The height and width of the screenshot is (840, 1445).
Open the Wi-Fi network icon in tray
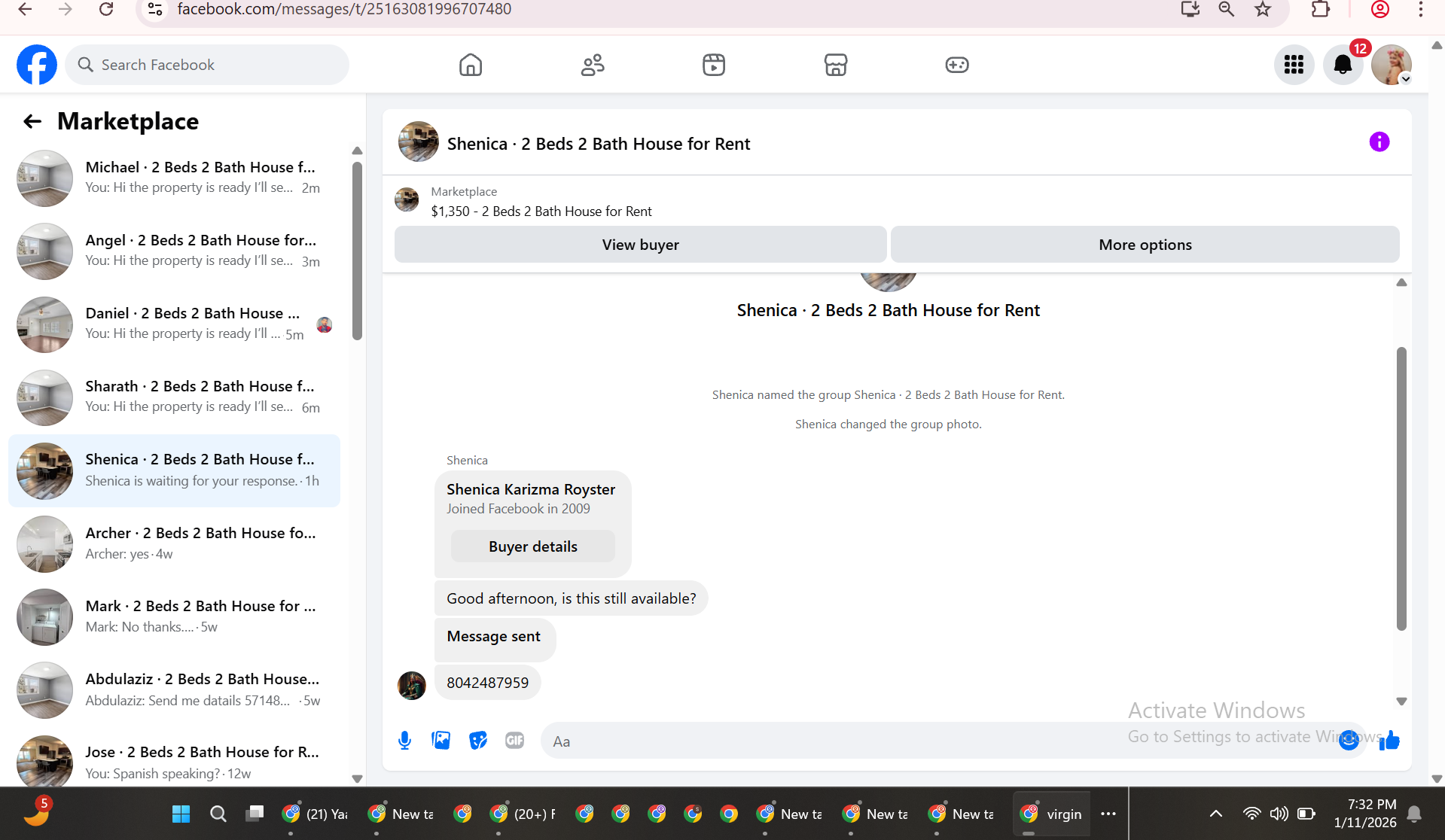[1251, 814]
